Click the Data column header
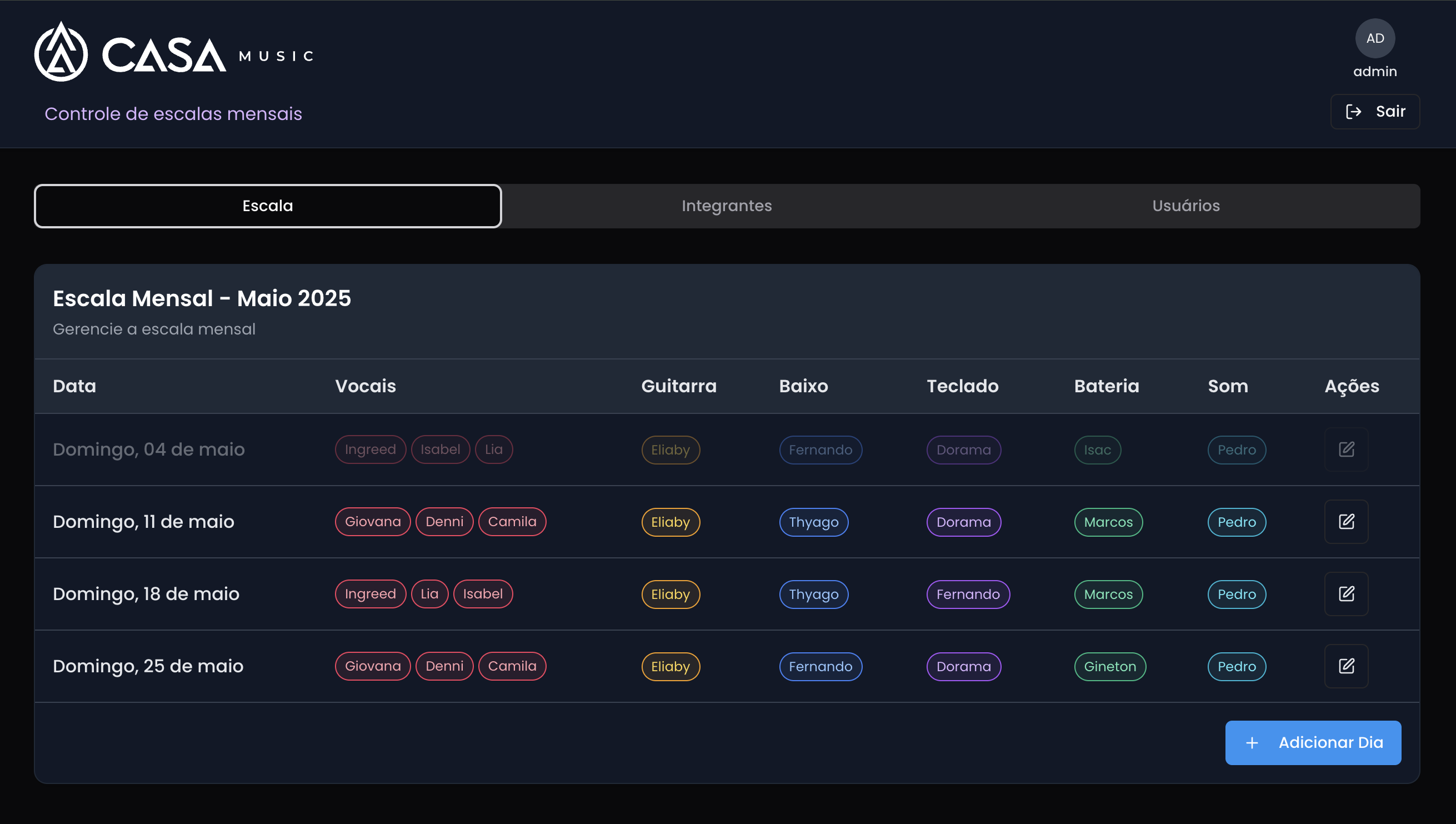This screenshot has width=1456, height=824. [x=74, y=386]
